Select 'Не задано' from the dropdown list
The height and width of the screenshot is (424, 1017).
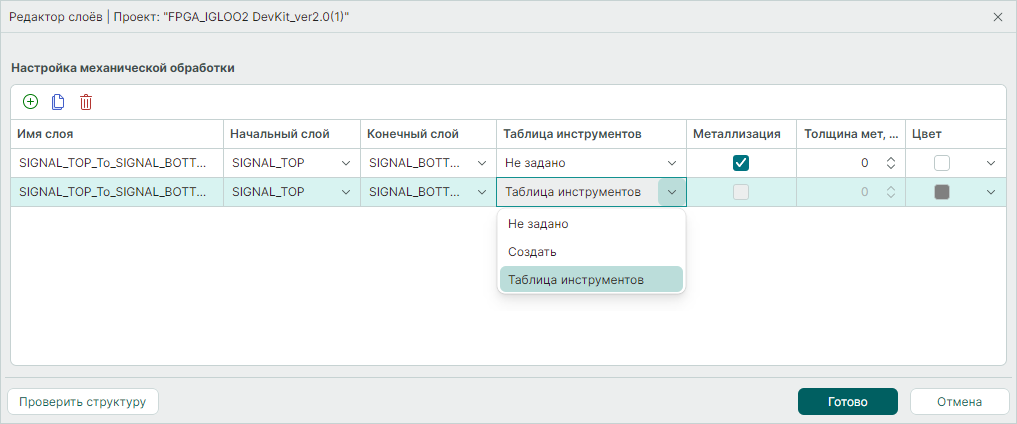click(x=591, y=224)
